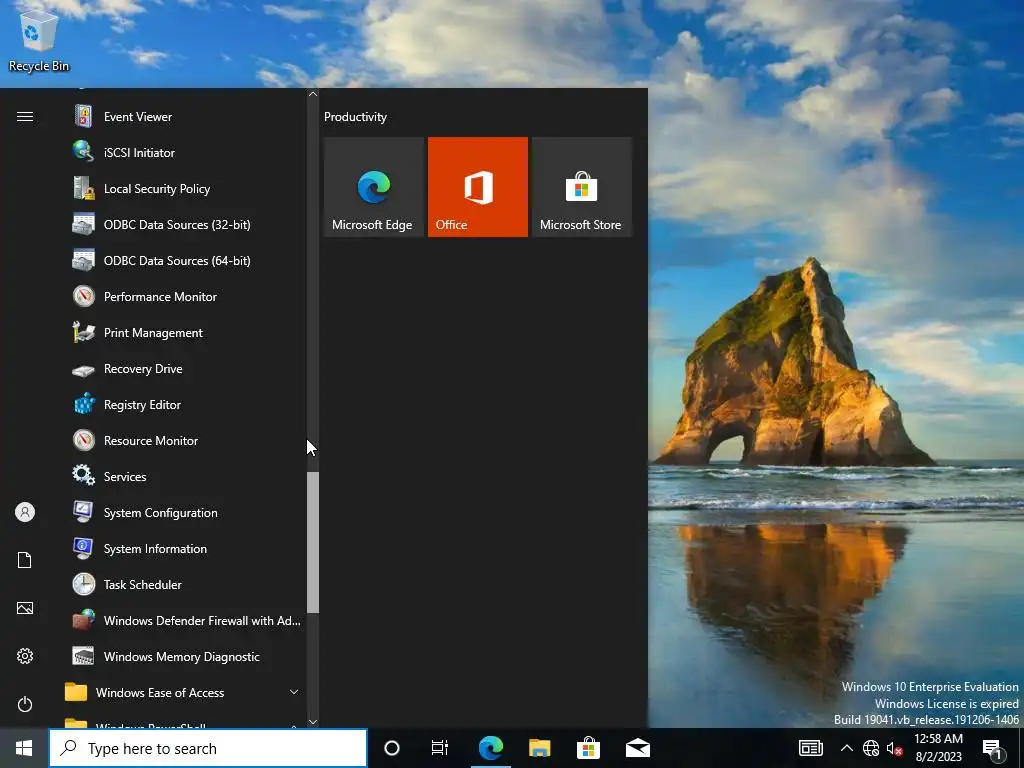
Task: Select the Recycle Bin desktop icon
Action: [x=39, y=41]
